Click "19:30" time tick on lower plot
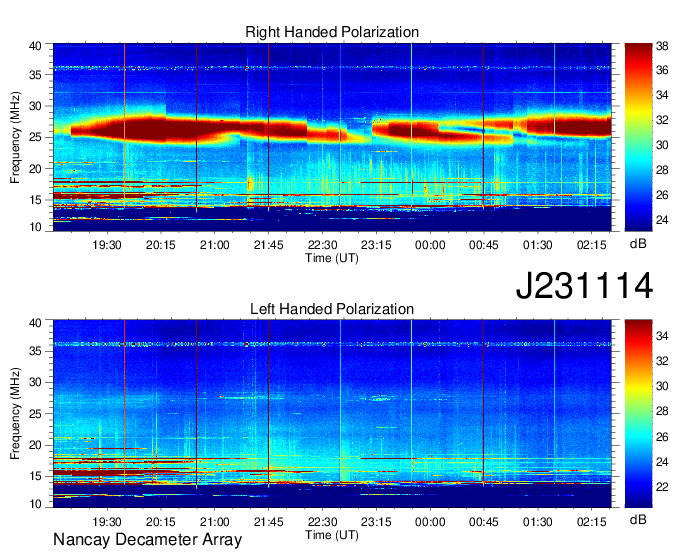Screen dimensions: 680x552 point(107,522)
